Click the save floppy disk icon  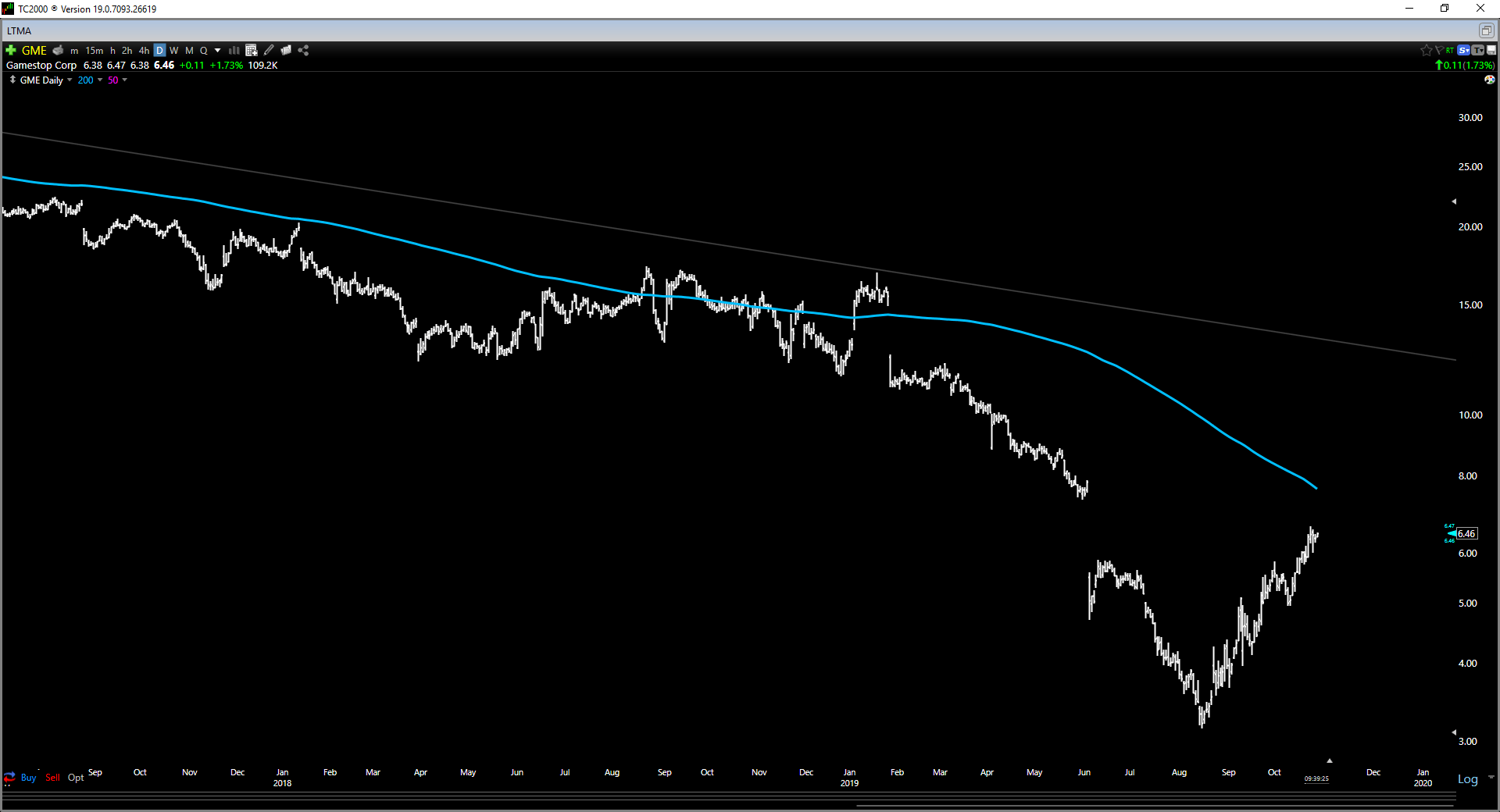pos(1491,50)
